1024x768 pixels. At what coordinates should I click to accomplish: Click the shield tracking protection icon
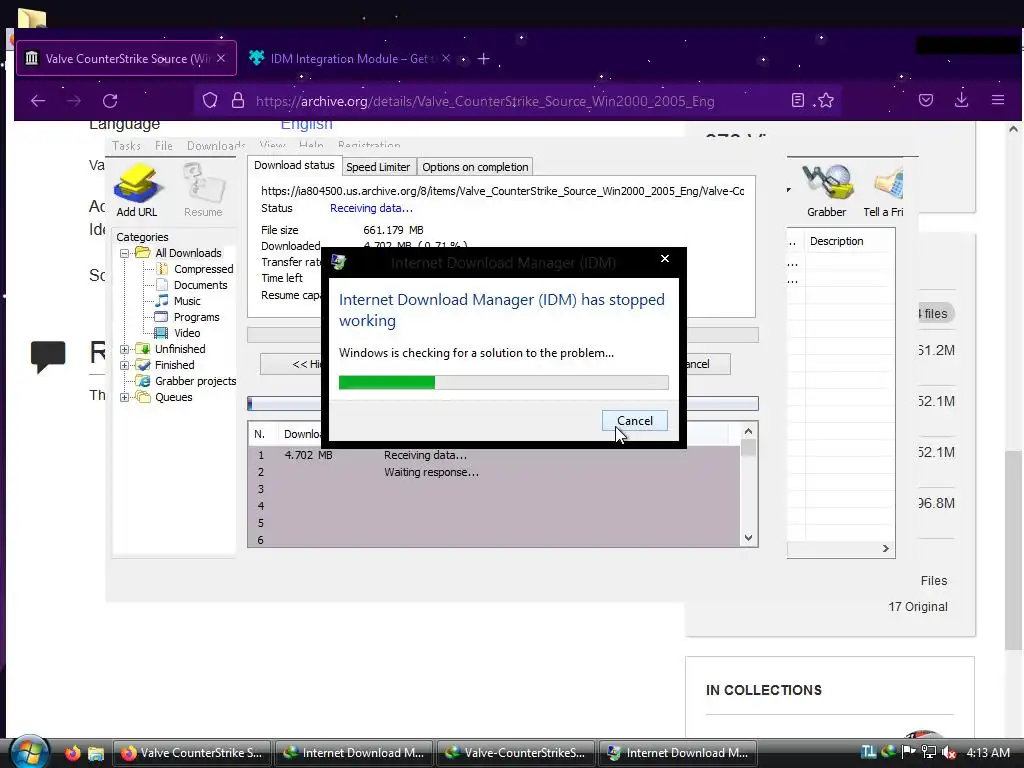point(210,101)
